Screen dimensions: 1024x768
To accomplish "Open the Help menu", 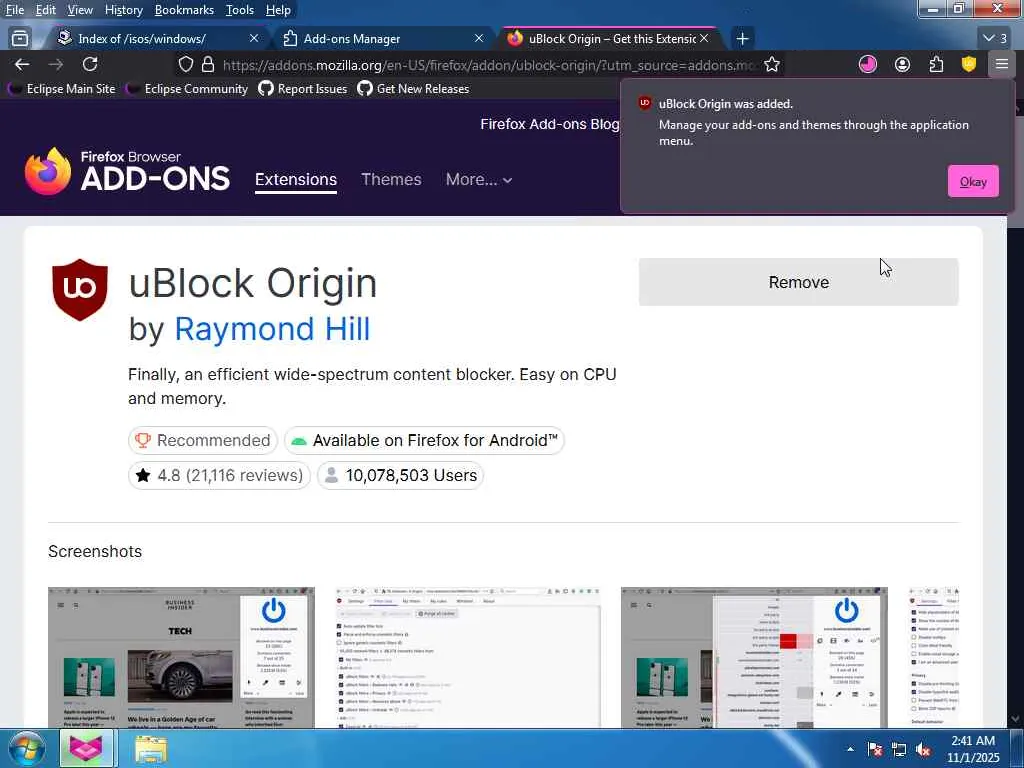I will click(278, 10).
